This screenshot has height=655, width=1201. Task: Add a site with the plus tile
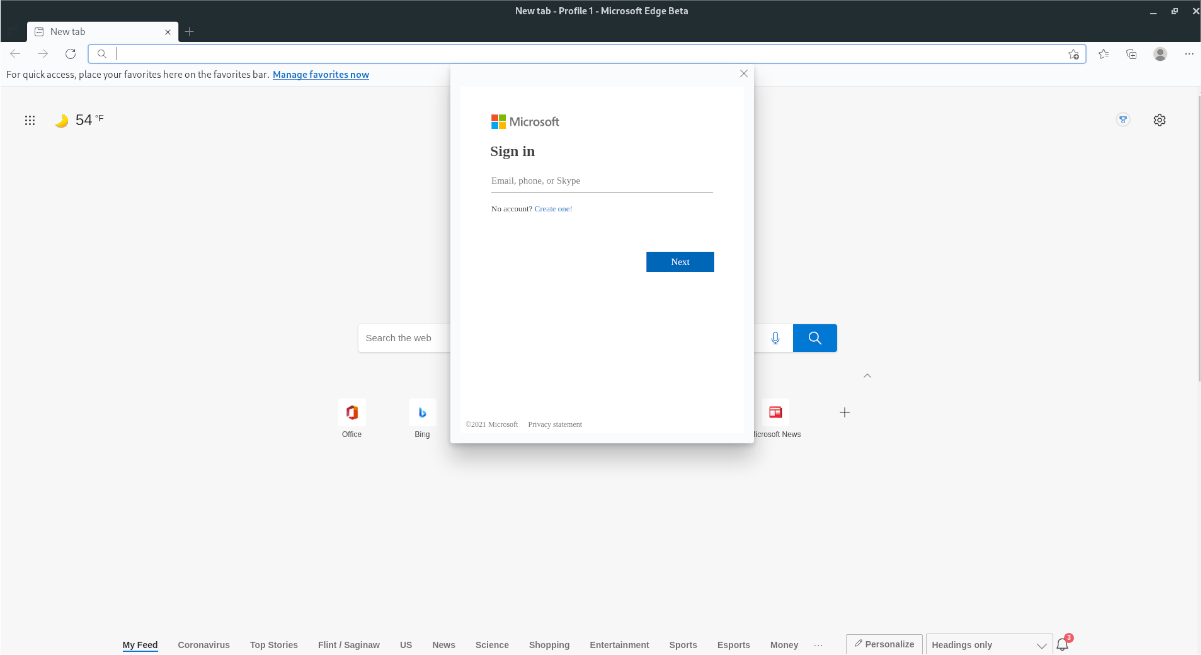(x=845, y=412)
